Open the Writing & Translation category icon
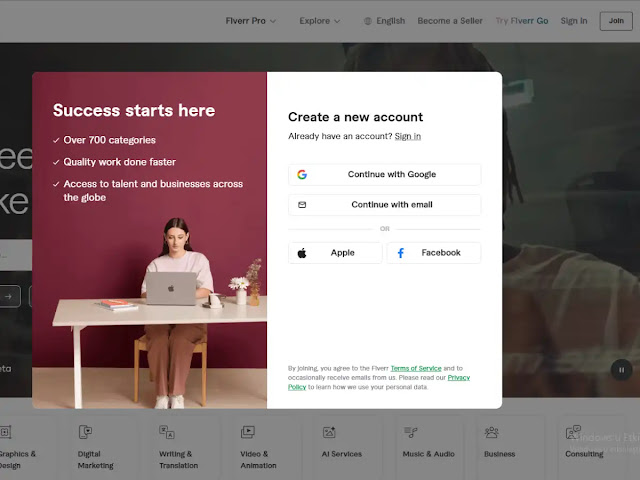Viewport: 640px width, 480px height. (167, 432)
